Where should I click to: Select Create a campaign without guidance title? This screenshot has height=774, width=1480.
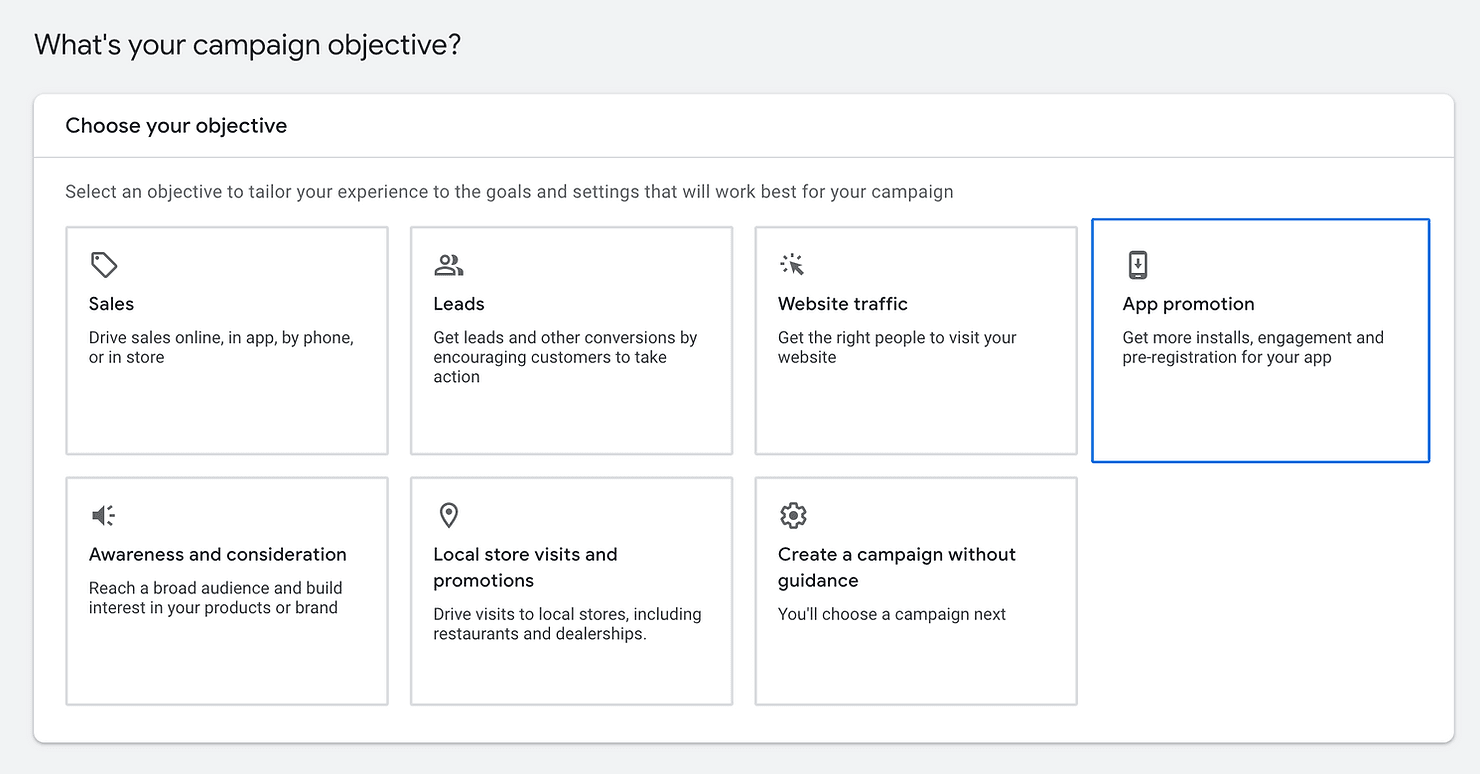tap(896, 567)
